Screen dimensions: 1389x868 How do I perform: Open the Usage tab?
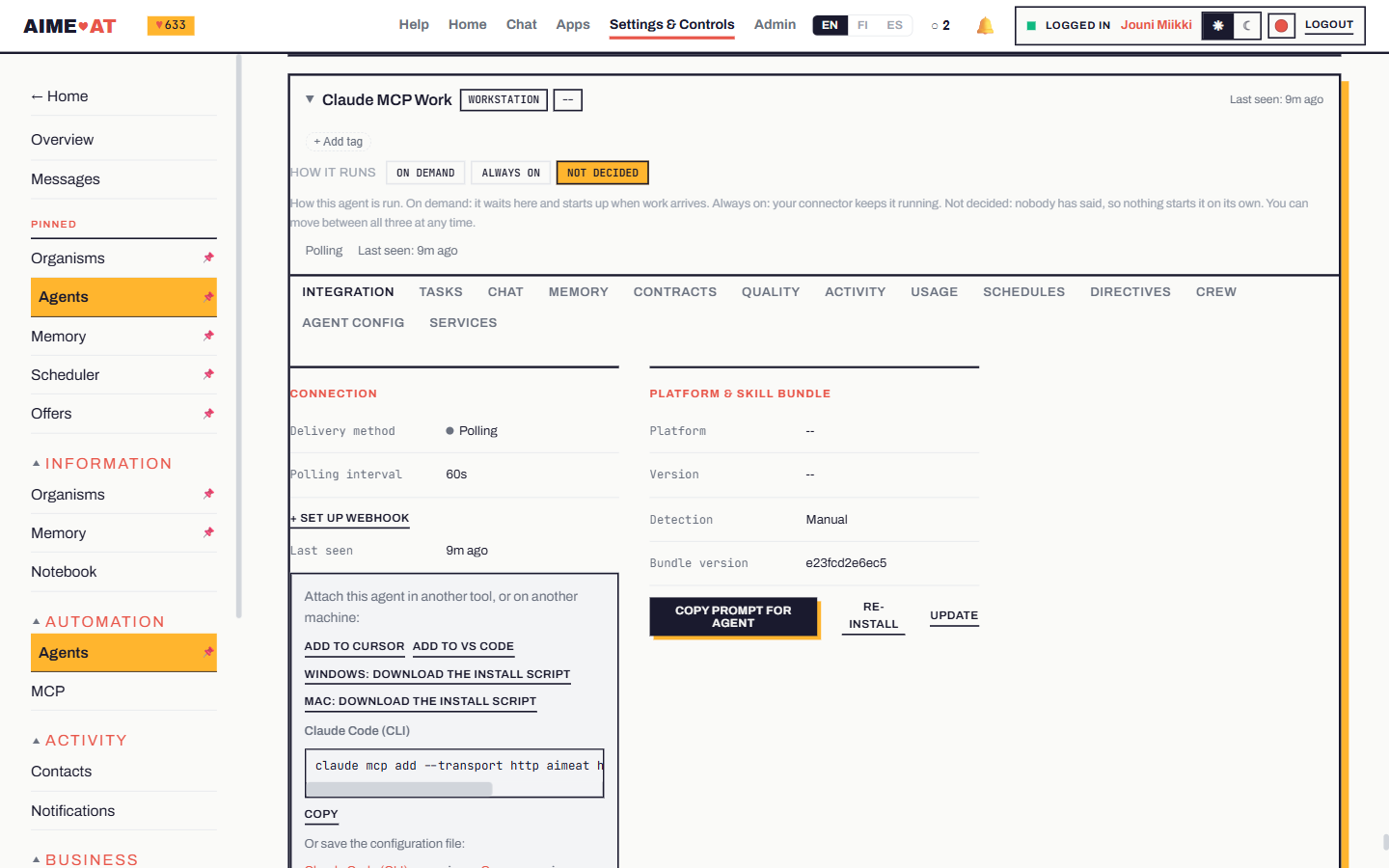click(935, 292)
